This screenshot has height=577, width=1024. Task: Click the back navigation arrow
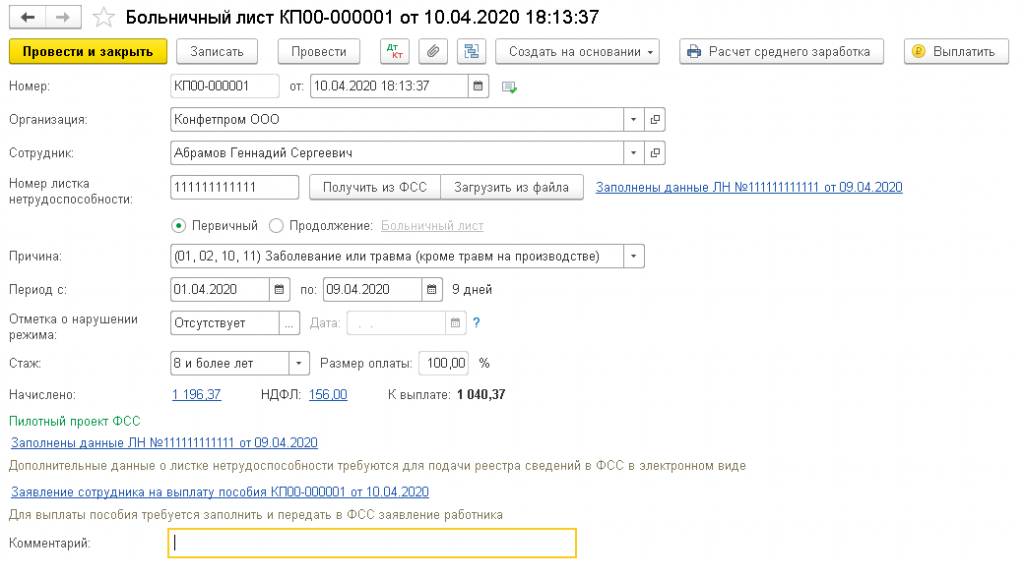tap(27, 18)
